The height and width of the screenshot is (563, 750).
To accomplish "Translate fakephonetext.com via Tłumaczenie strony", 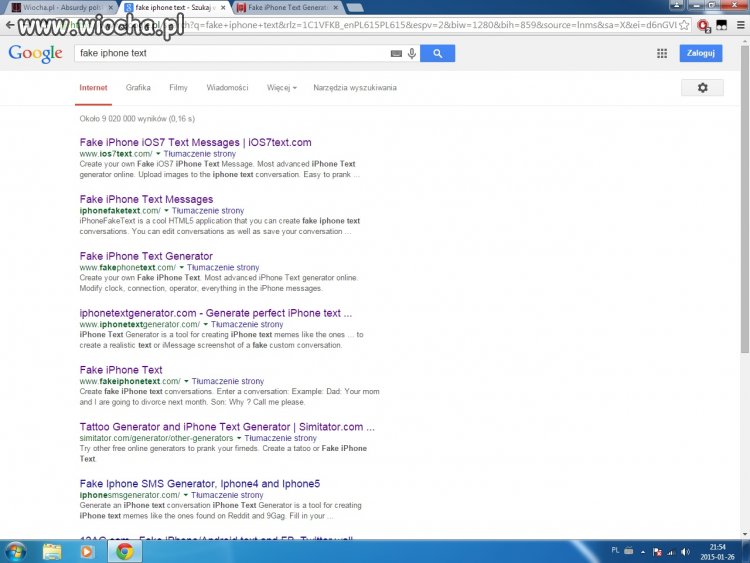I will 223,268.
